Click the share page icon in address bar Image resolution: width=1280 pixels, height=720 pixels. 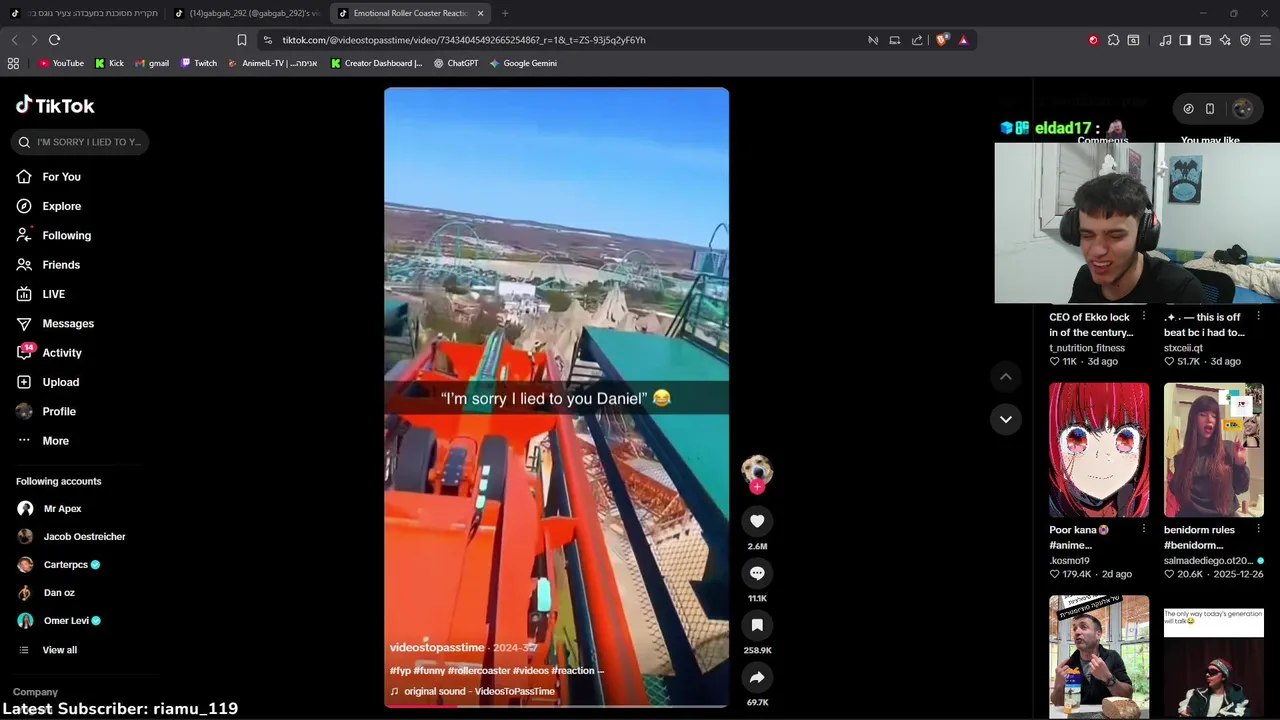pos(917,40)
